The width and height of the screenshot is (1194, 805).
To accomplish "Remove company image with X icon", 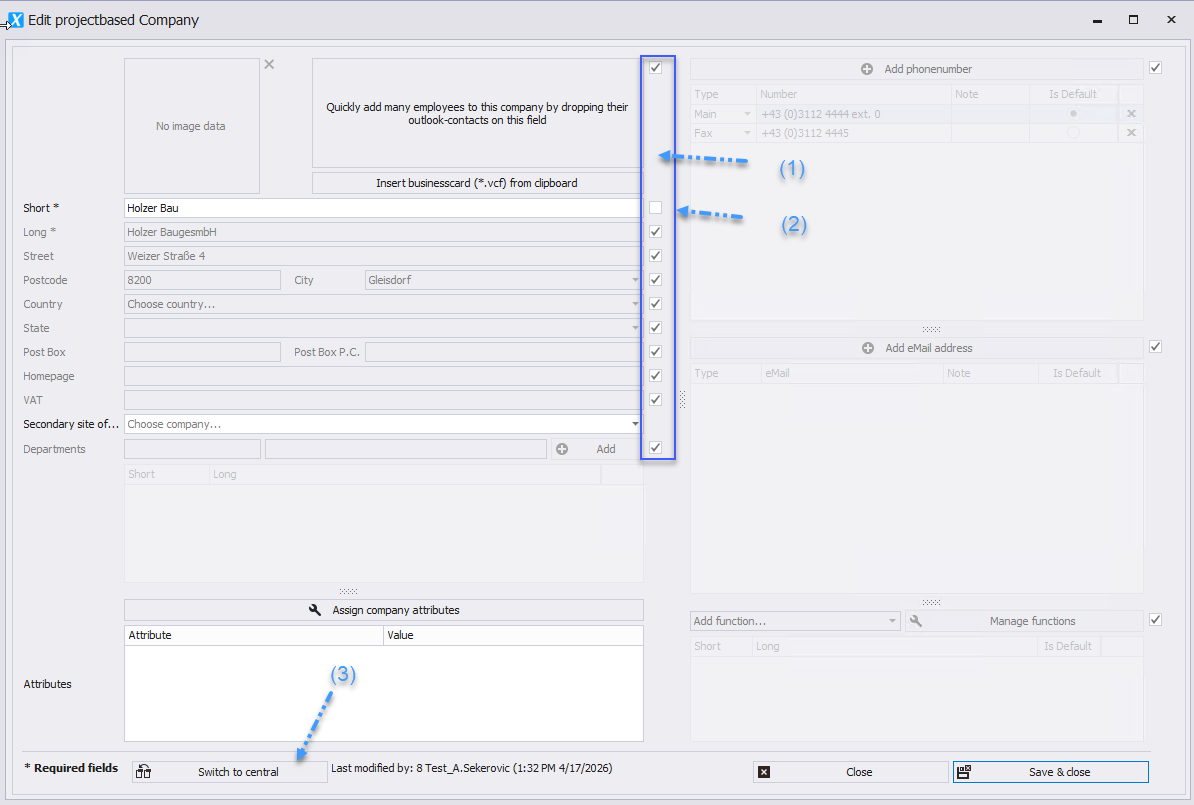I will pos(269,64).
